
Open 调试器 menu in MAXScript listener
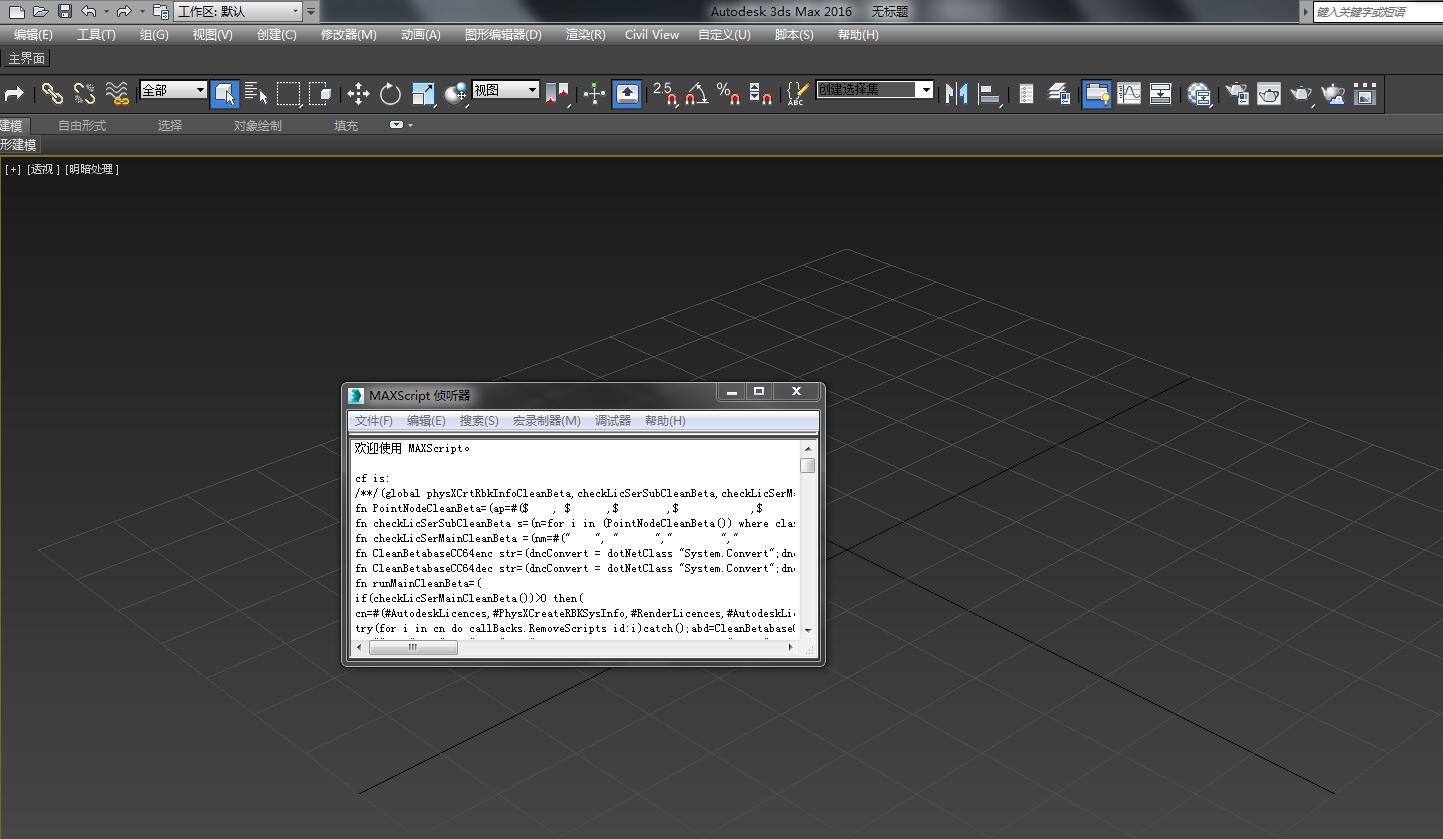(613, 421)
